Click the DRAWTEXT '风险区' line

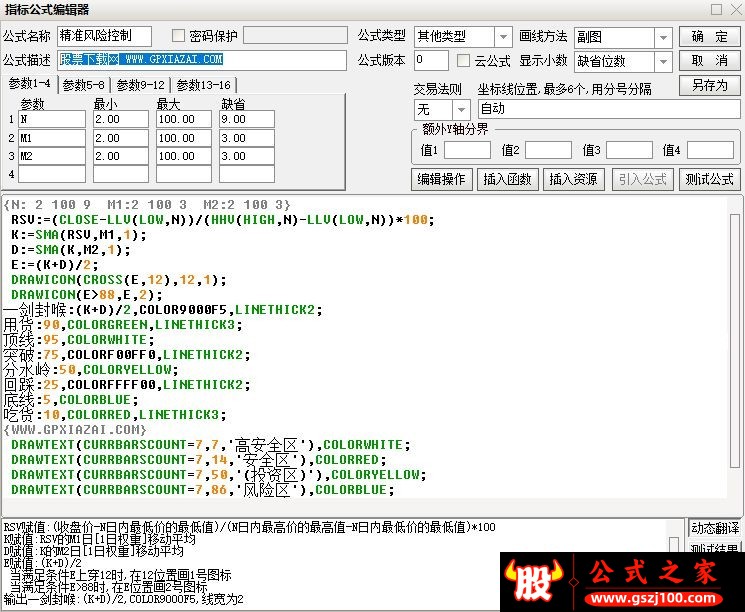[202, 490]
